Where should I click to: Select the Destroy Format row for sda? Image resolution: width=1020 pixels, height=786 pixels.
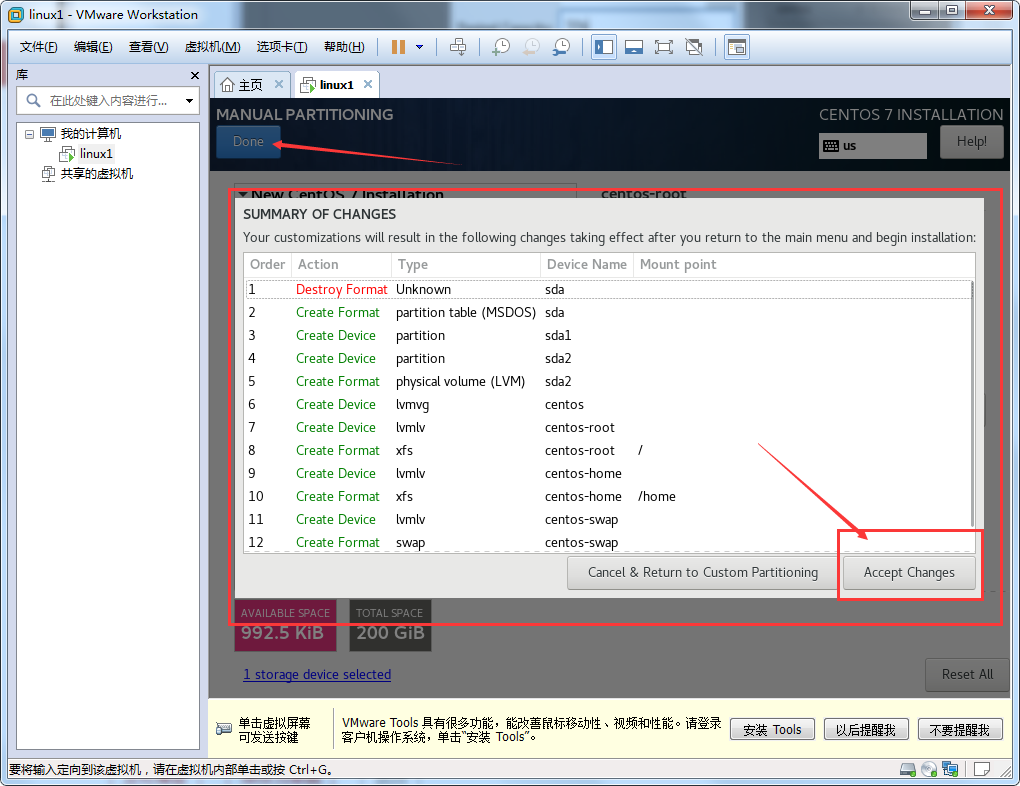point(608,290)
